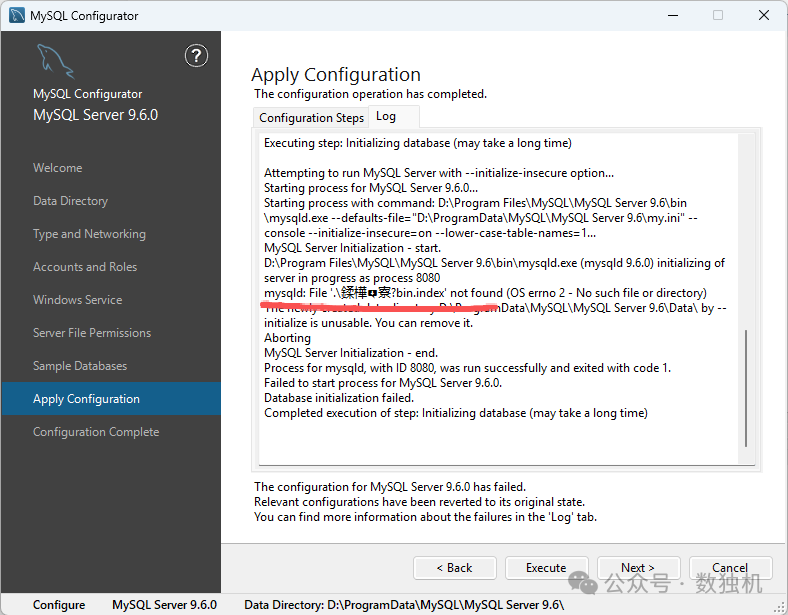
Task: Go to the Welcome step
Action: tap(58, 168)
